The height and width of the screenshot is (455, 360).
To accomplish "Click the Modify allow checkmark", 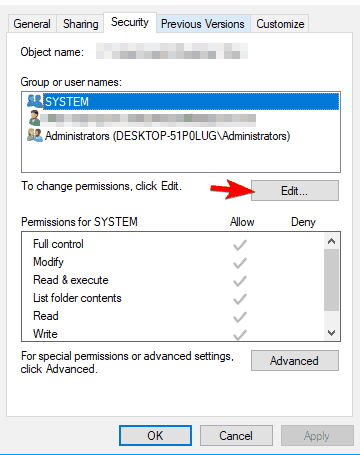I will tap(240, 263).
